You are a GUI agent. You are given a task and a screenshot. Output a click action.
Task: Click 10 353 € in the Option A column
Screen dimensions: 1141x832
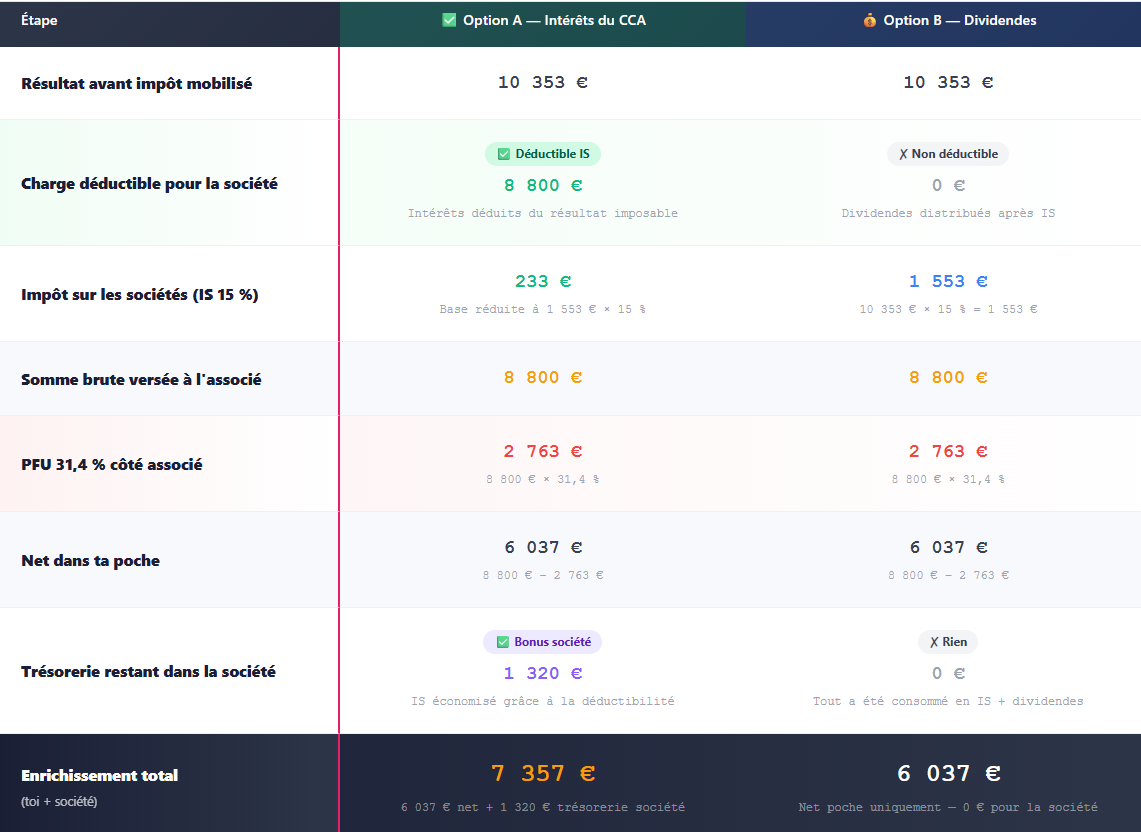[x=543, y=82]
